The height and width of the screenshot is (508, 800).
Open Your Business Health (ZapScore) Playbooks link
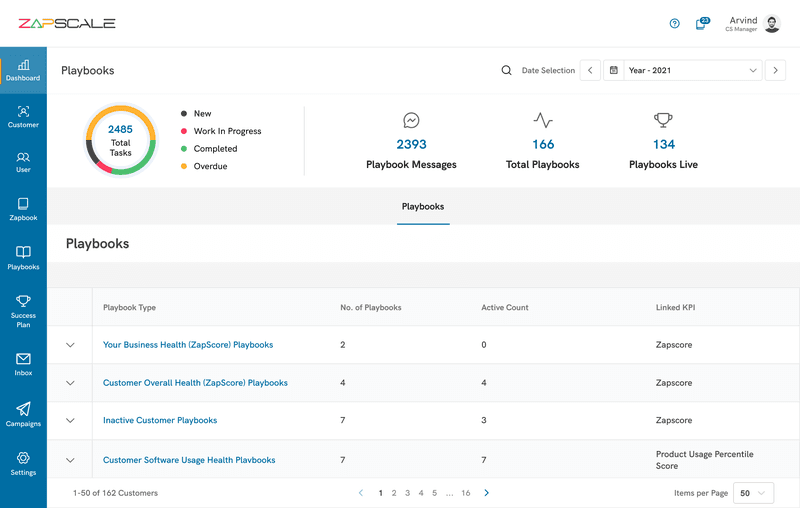tap(188, 345)
